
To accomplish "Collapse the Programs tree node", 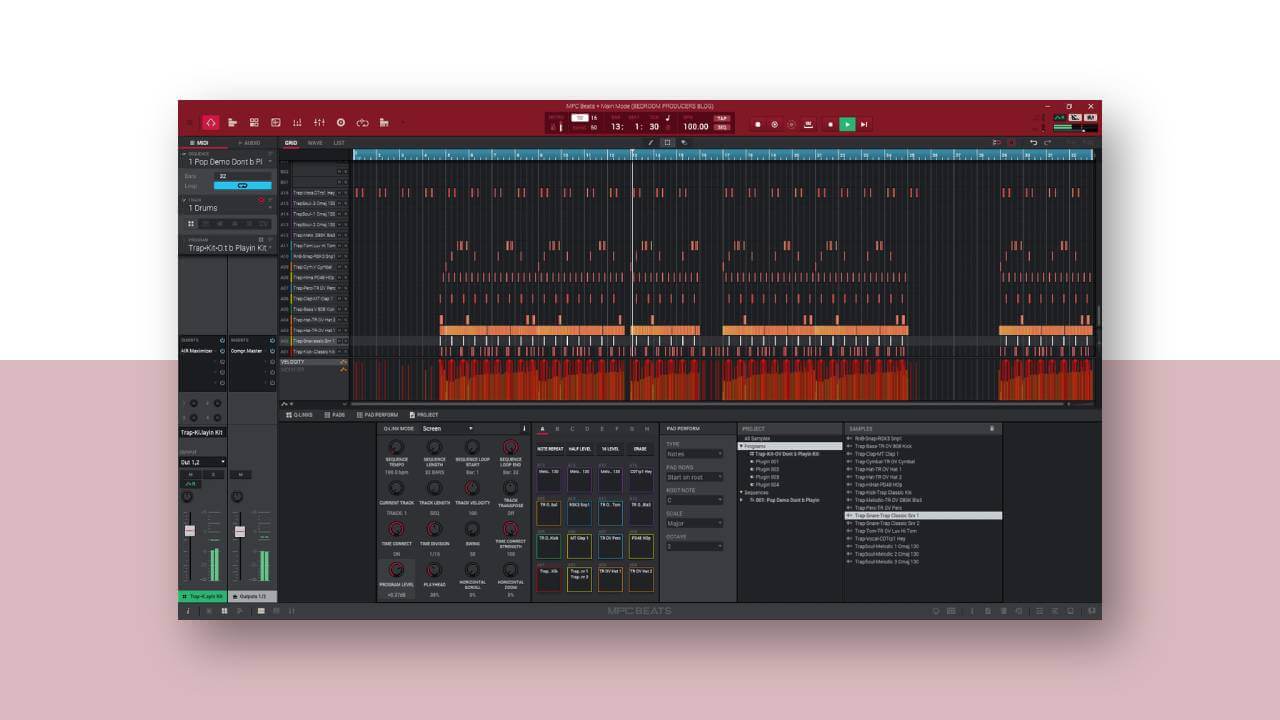I will (x=741, y=446).
